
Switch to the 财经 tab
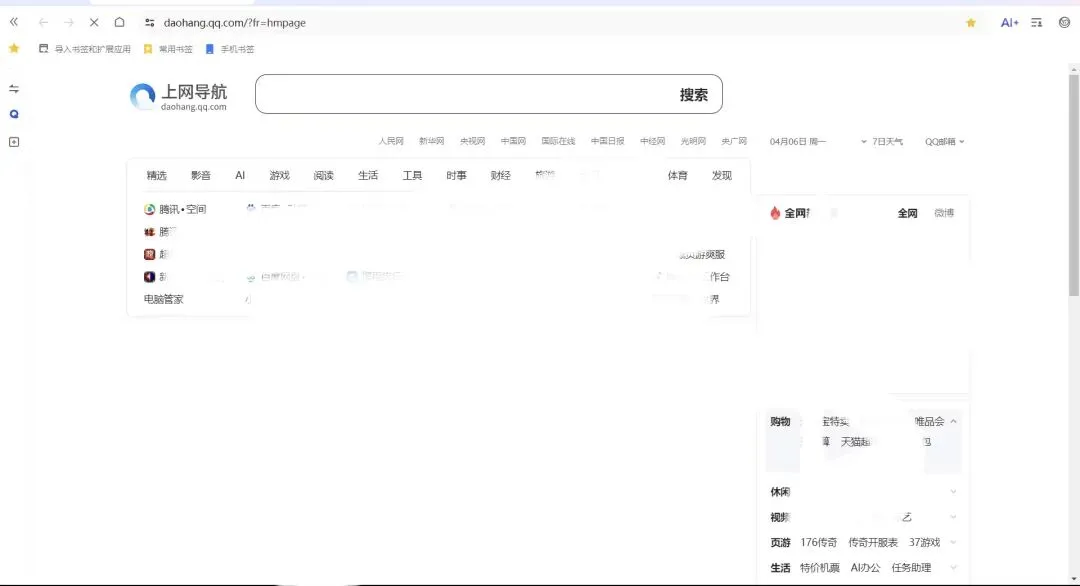click(500, 176)
